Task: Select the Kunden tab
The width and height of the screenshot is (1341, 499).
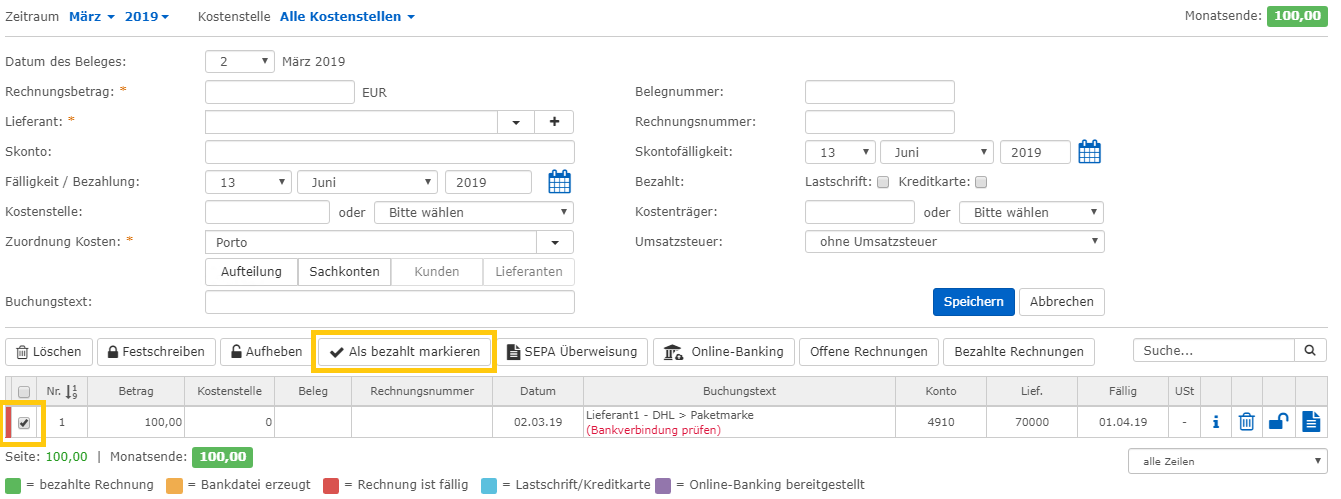Action: (437, 272)
